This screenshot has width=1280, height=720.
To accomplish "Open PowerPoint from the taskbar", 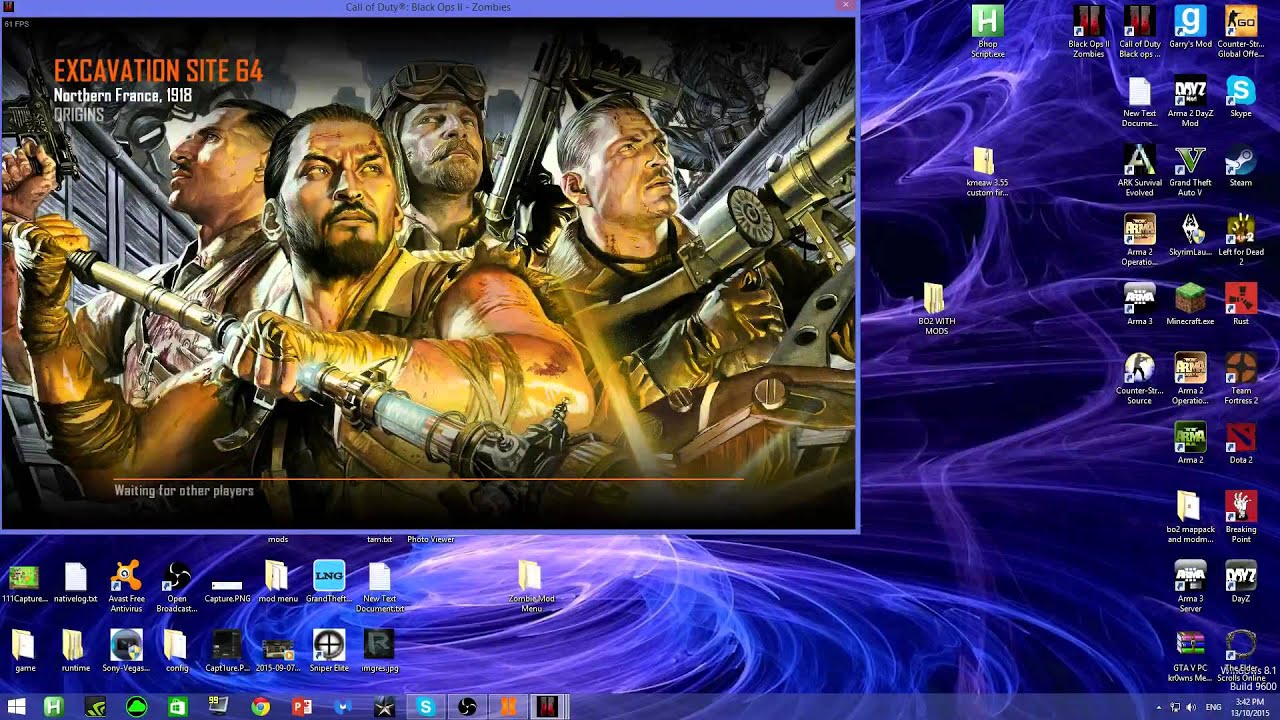I will click(x=302, y=707).
